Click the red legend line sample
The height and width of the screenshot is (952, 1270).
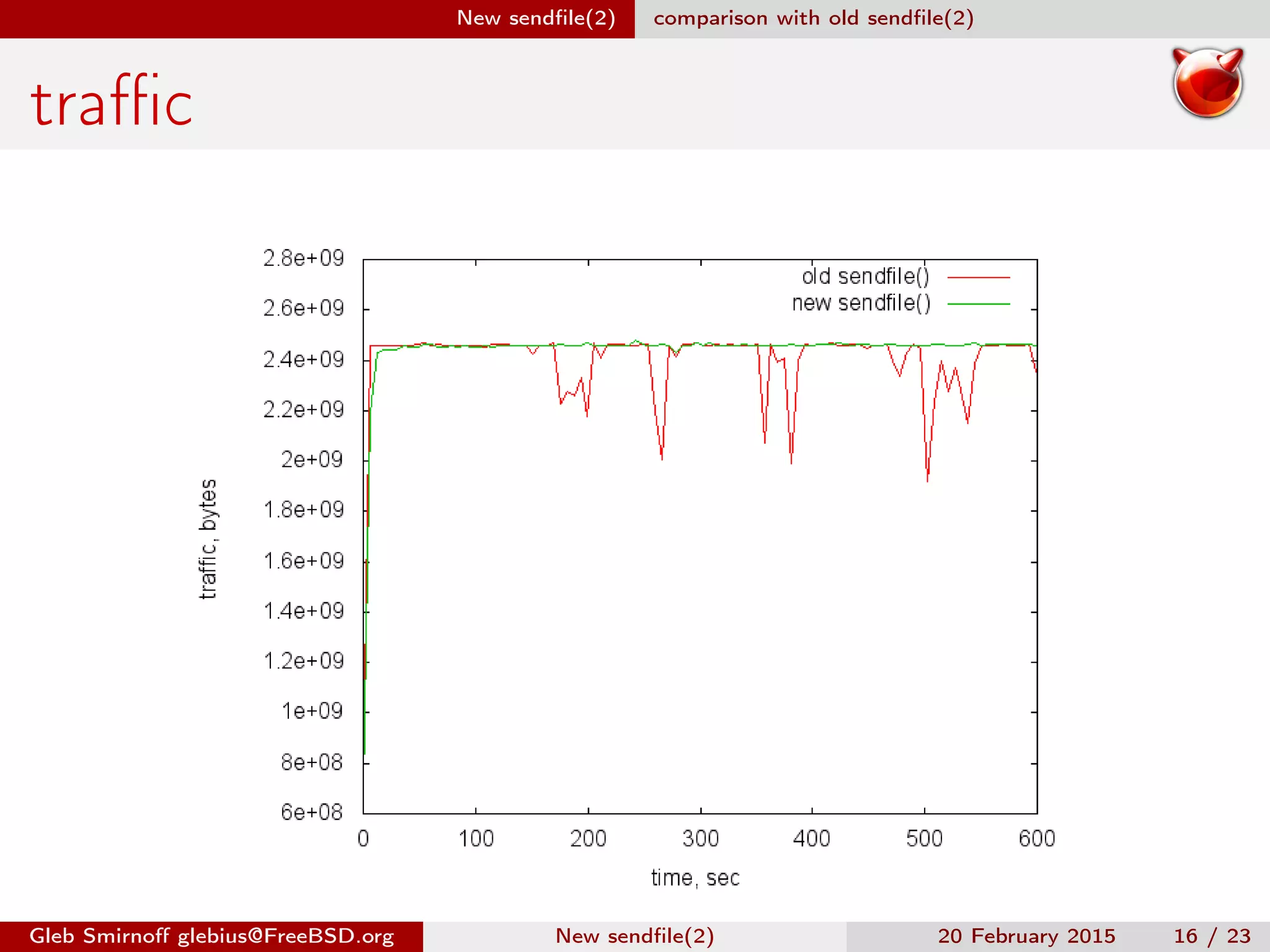979,278
